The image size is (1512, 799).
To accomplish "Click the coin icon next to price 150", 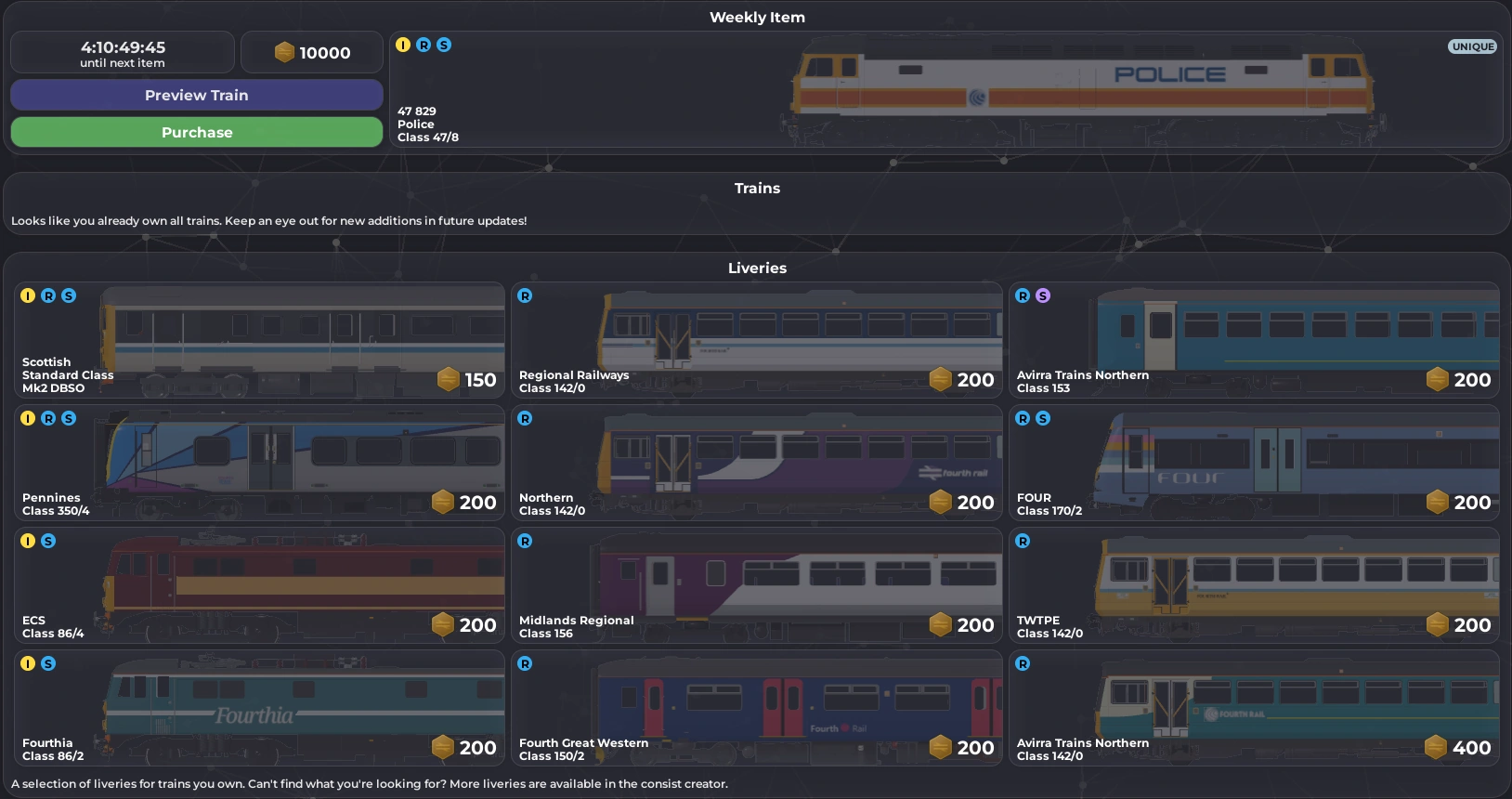I will [449, 379].
